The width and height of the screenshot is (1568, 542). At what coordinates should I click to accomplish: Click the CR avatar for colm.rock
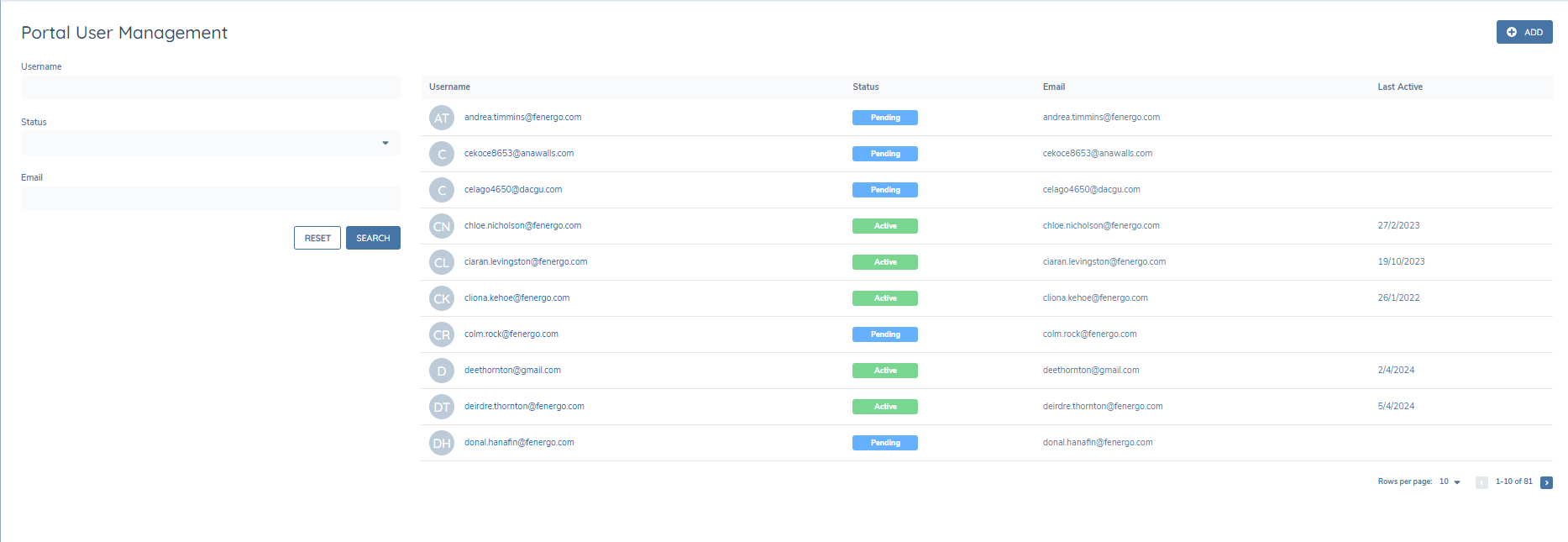(441, 334)
